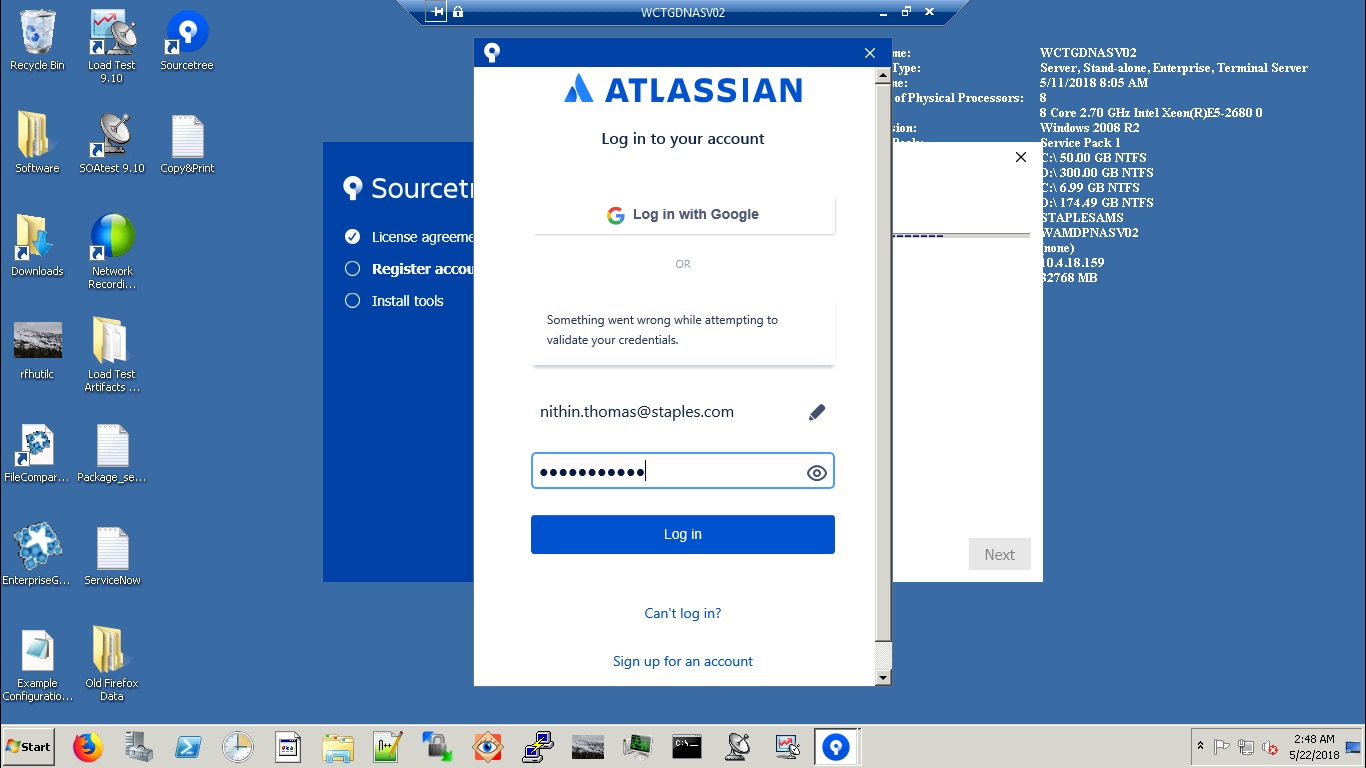Open the "Can't log in?" link
The image size is (1366, 768).
pyautogui.click(x=682, y=612)
